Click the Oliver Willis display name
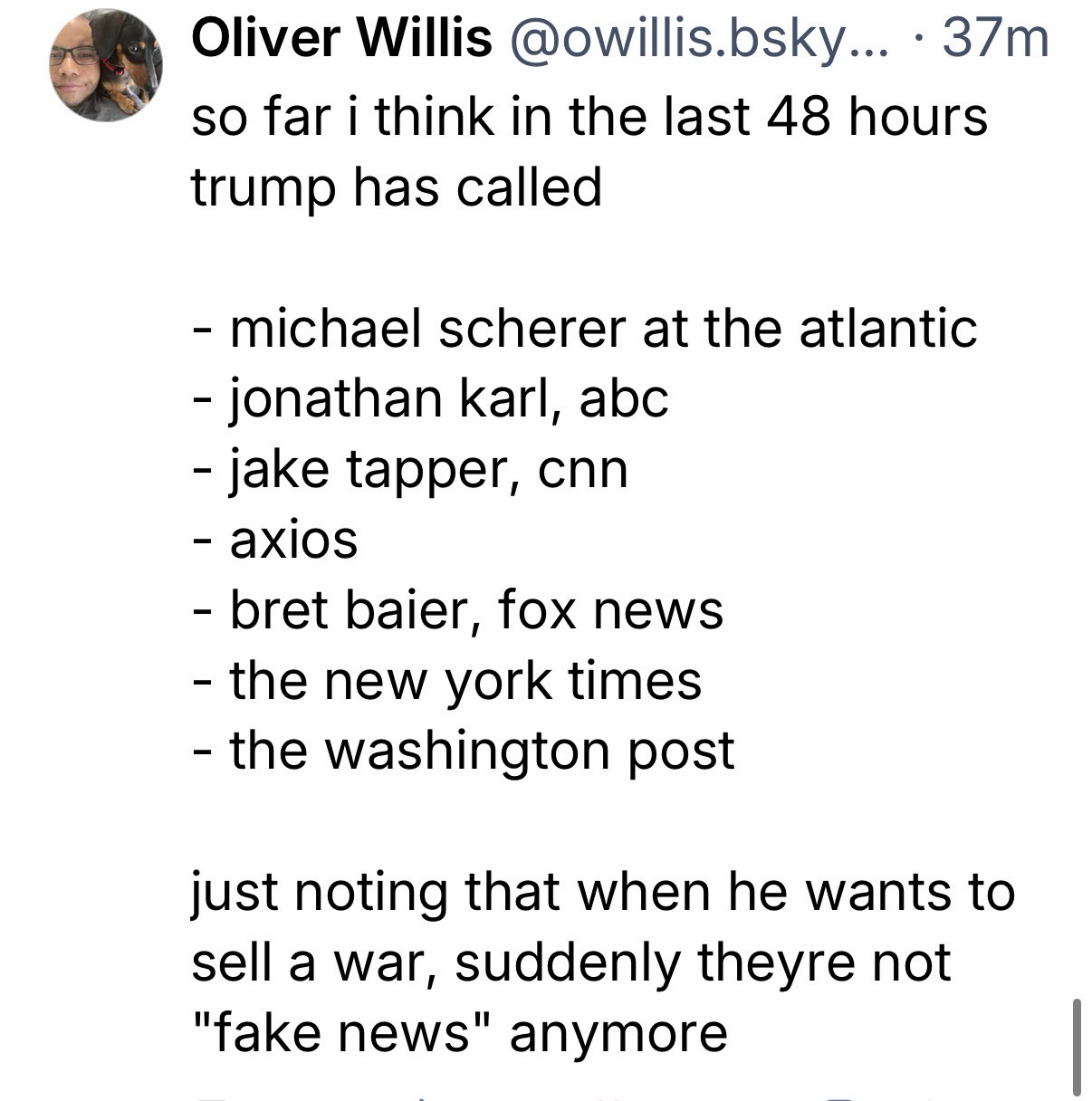Image resolution: width=1092 pixels, height=1101 pixels. coord(341,39)
